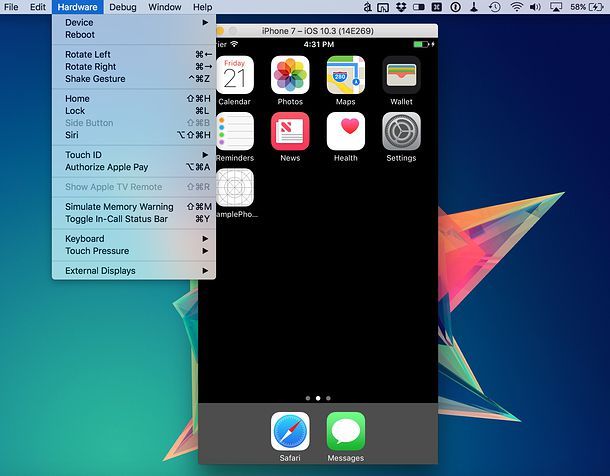Open the Reminders app icon
610x476 pixels.
[x=235, y=131]
